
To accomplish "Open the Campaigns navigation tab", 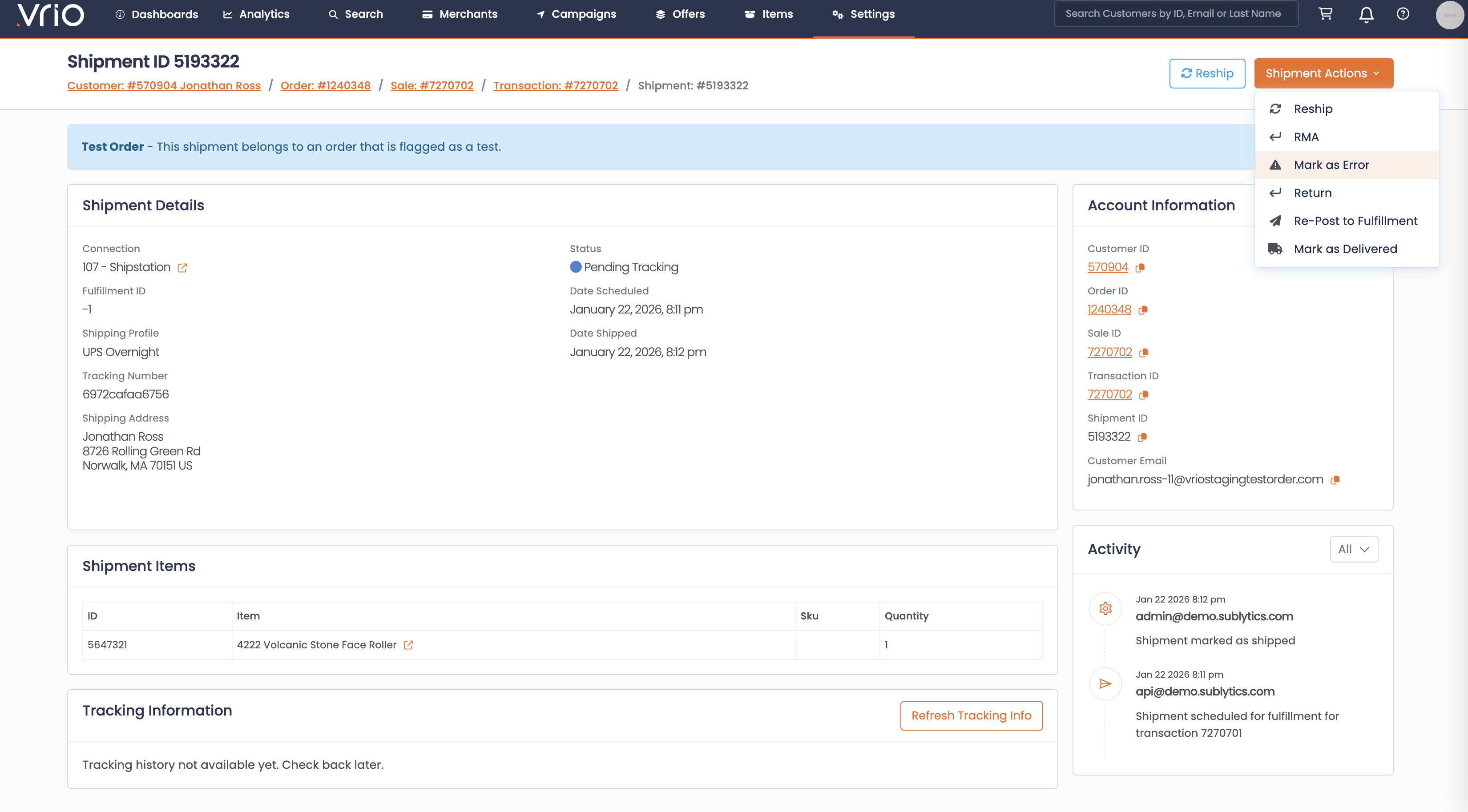I will [x=576, y=14].
